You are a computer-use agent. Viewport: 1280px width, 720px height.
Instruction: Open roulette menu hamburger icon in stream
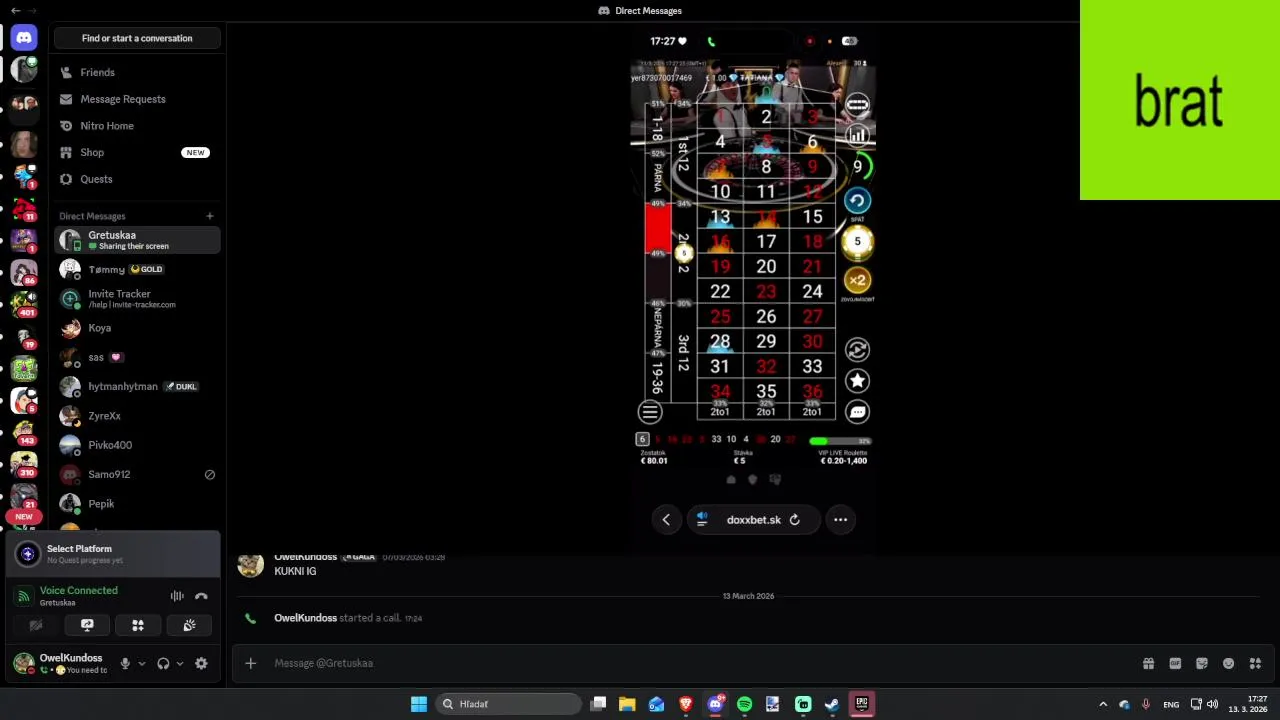(650, 411)
